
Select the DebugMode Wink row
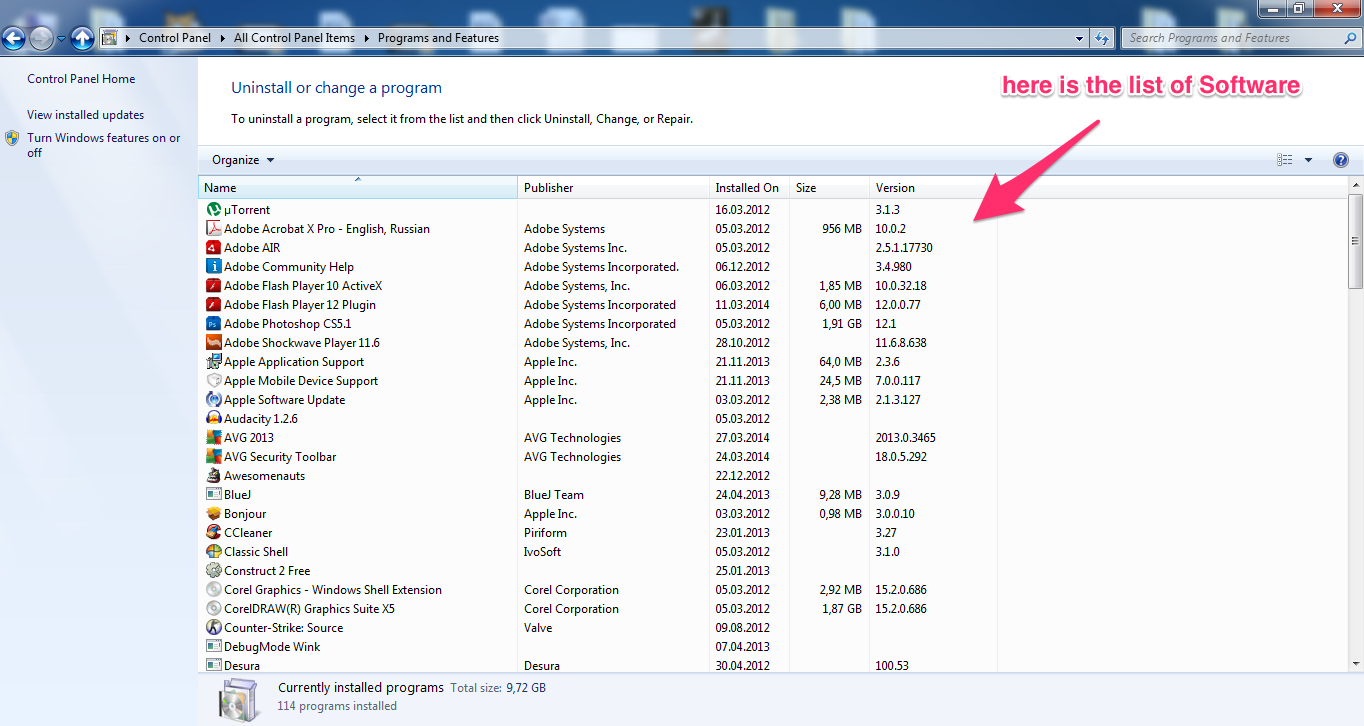598,647
